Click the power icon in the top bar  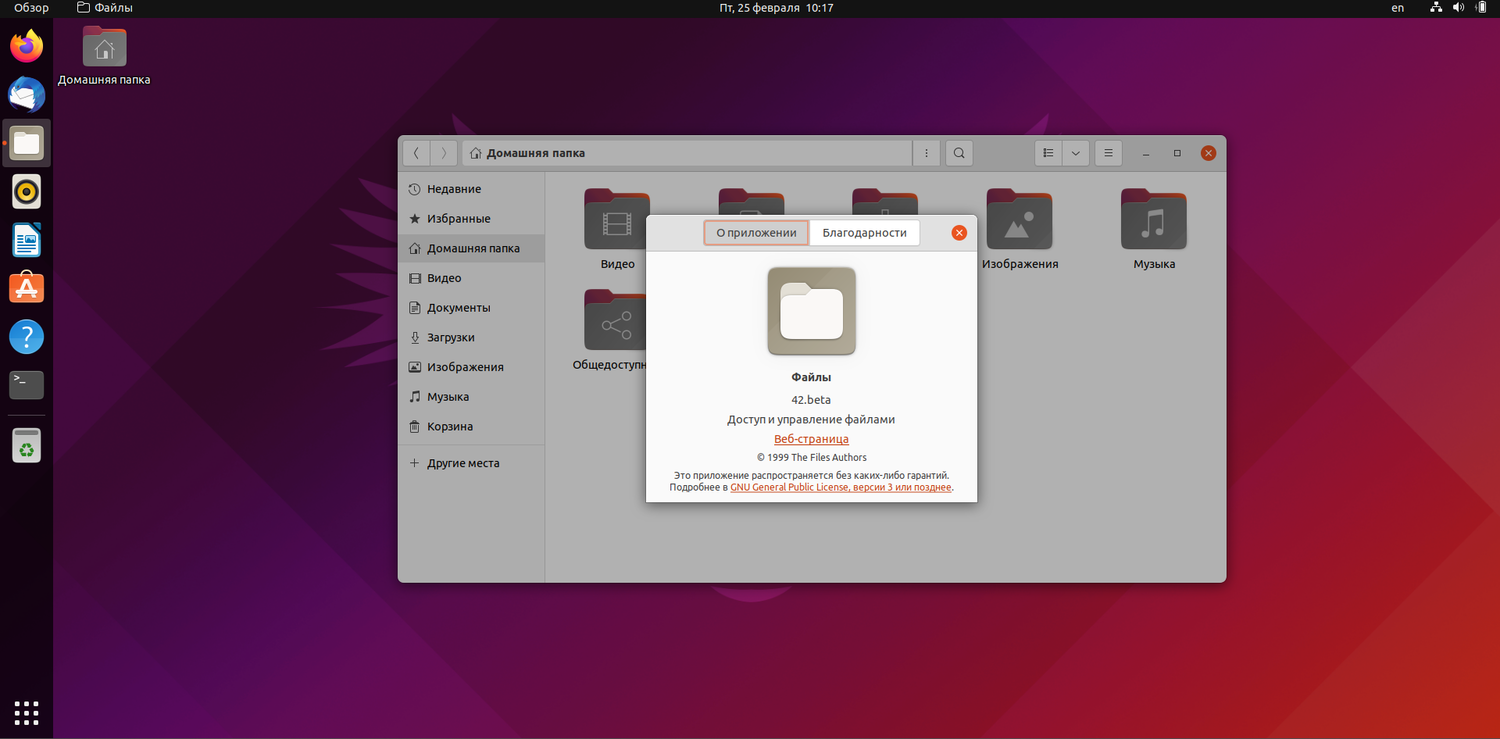1480,8
